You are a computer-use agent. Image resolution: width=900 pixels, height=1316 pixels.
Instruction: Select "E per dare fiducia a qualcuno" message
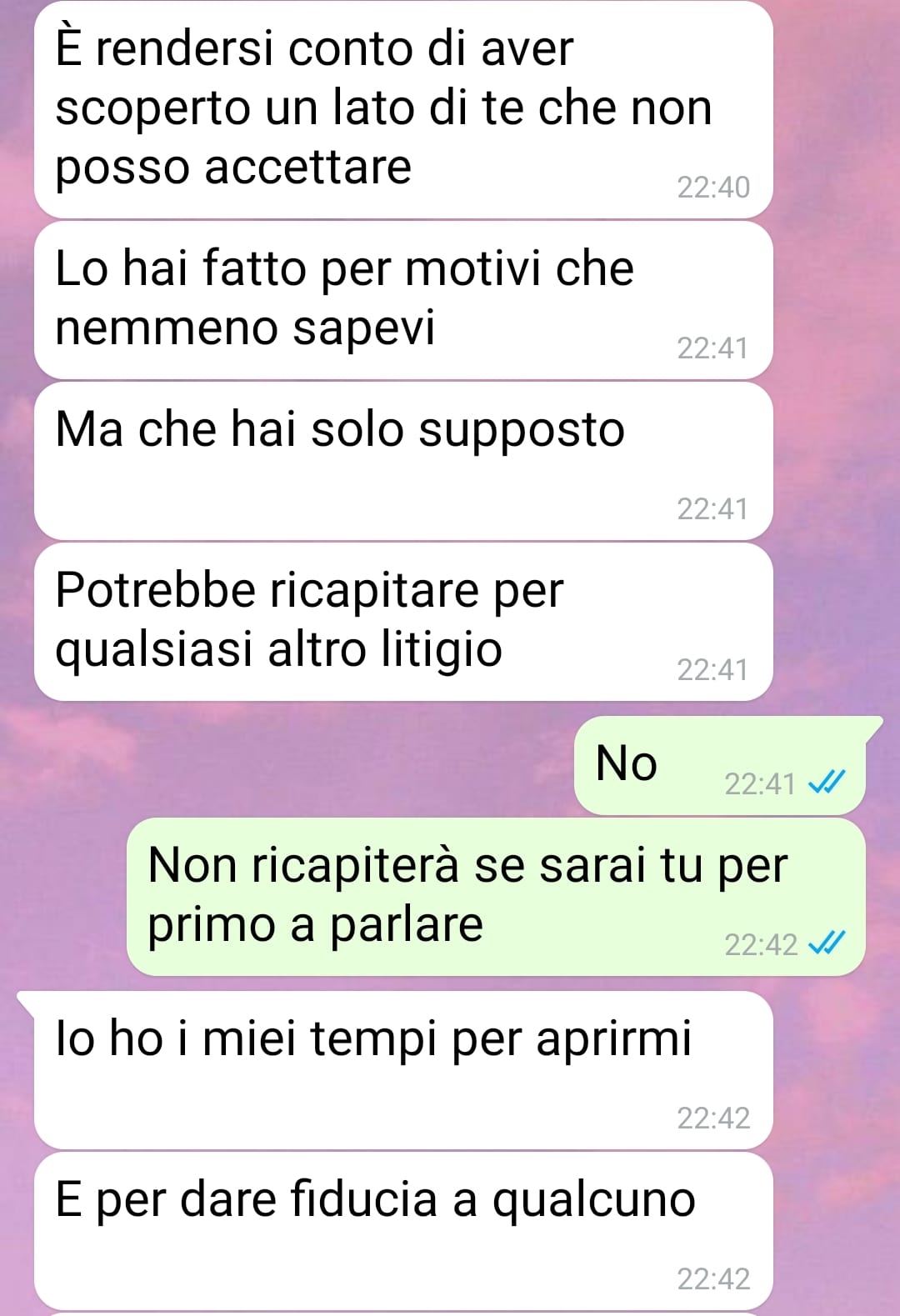[x=403, y=1231]
